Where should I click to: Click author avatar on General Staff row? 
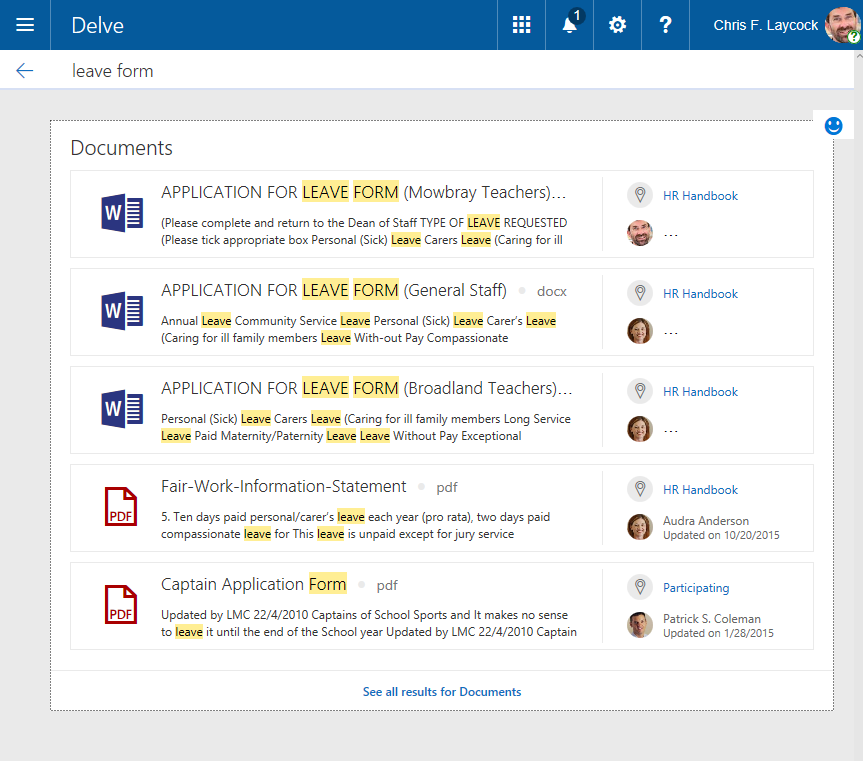click(x=640, y=331)
